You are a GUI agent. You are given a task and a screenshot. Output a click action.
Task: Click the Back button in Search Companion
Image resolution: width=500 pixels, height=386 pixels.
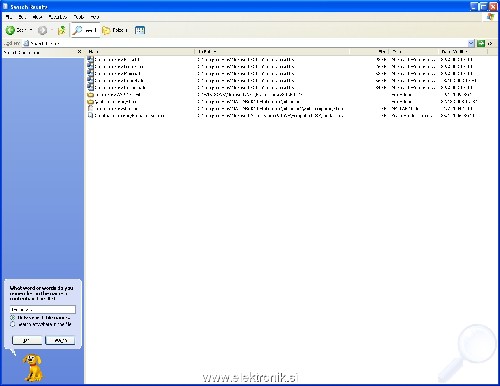point(27,340)
